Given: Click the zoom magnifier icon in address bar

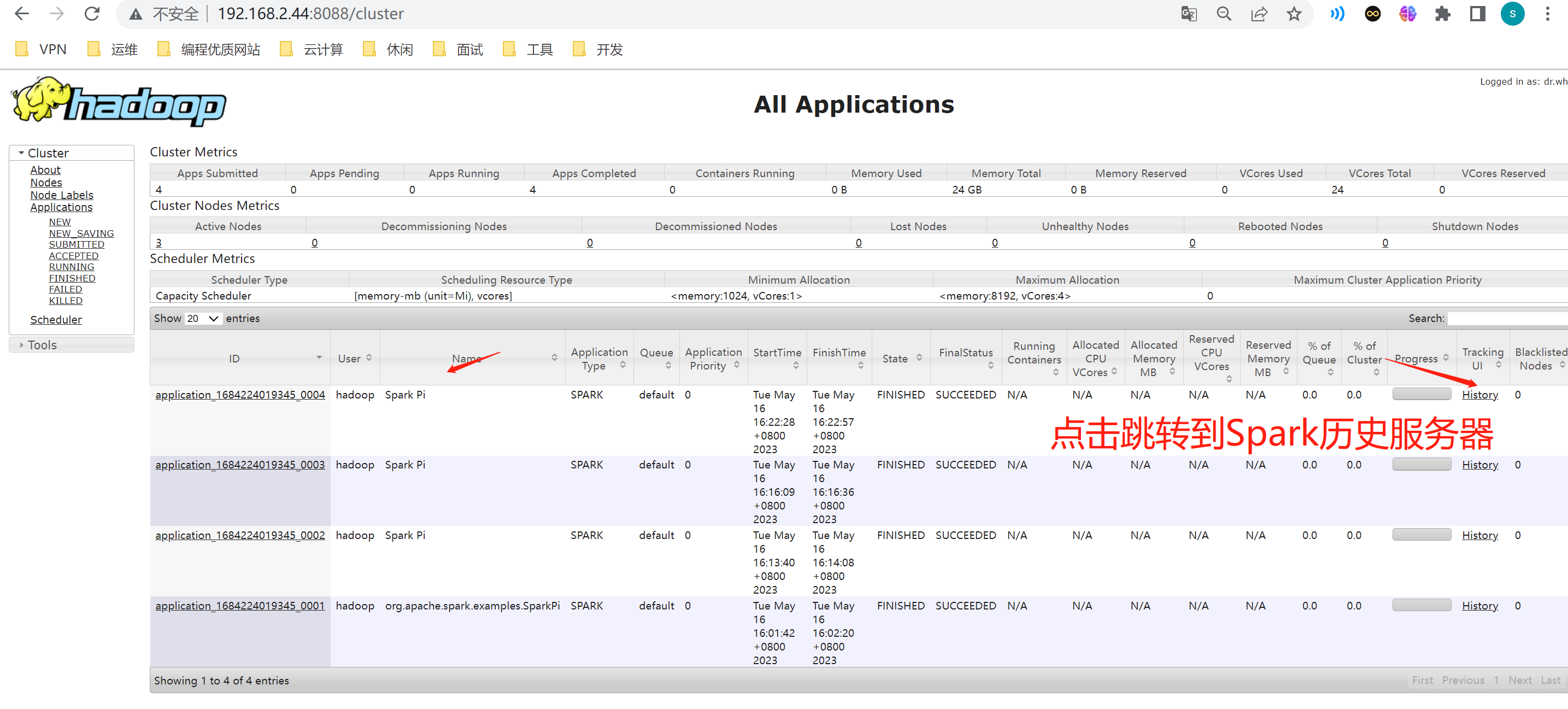Looking at the screenshot, I should coord(1224,13).
